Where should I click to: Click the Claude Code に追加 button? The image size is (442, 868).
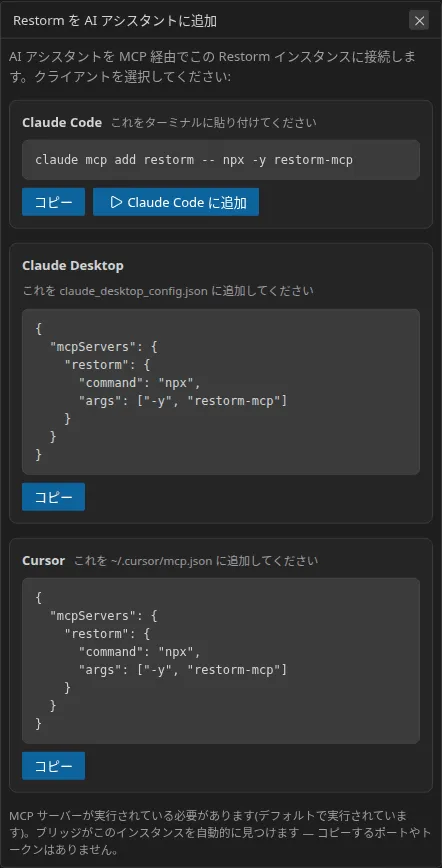(x=176, y=202)
